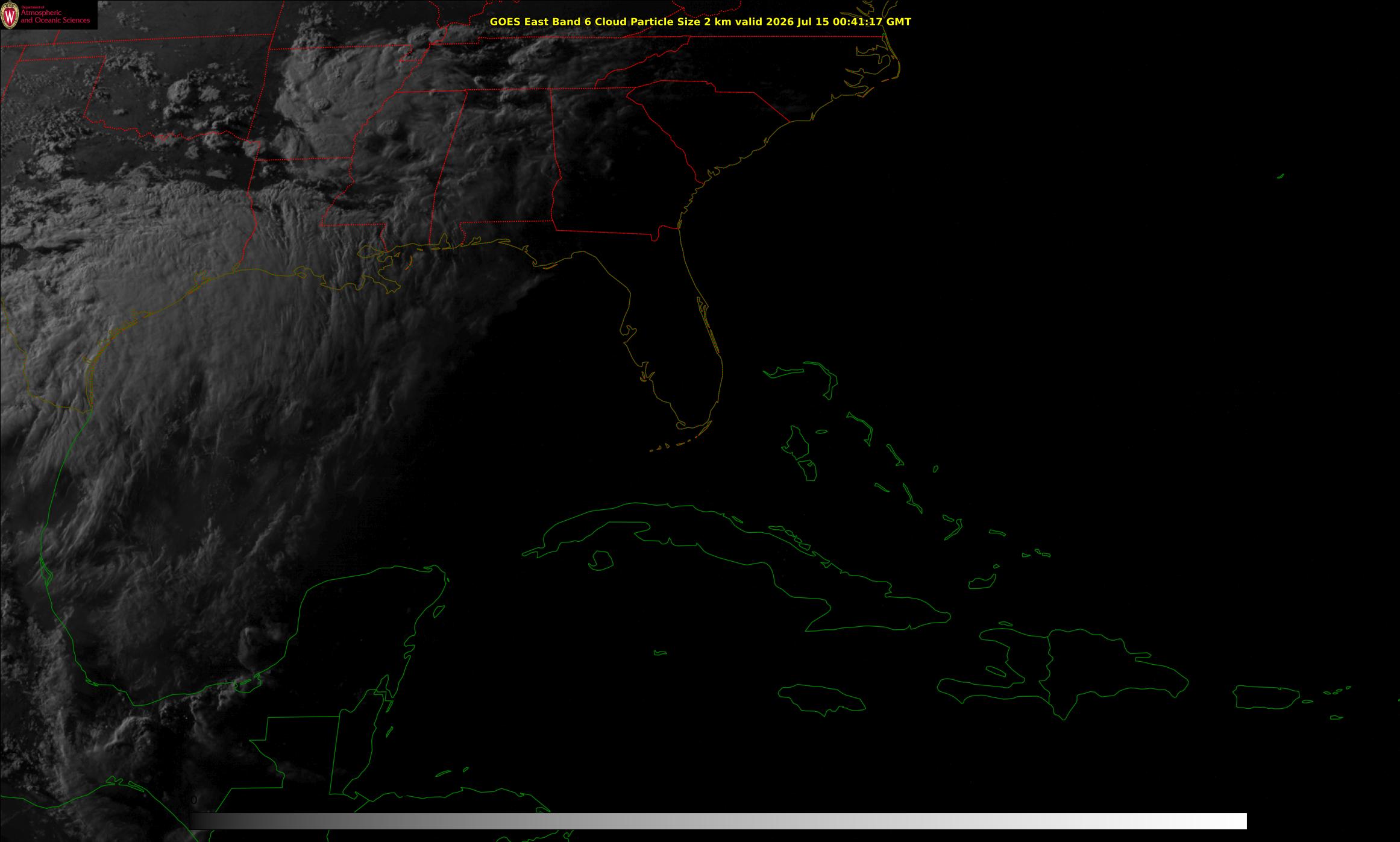Click the 0 label above the color bar
The height and width of the screenshot is (842, 1400).
[193, 800]
